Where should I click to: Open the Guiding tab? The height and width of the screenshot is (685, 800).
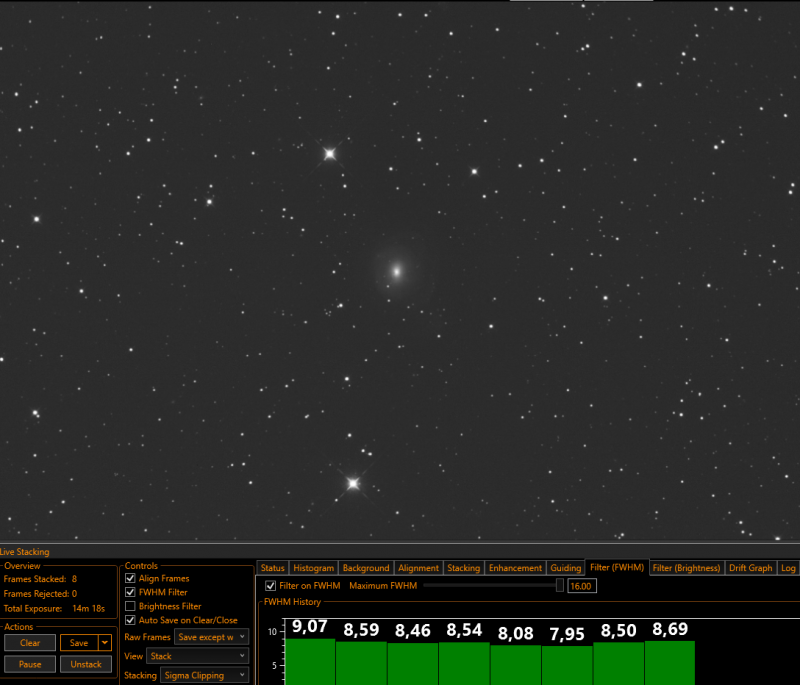[565, 568]
